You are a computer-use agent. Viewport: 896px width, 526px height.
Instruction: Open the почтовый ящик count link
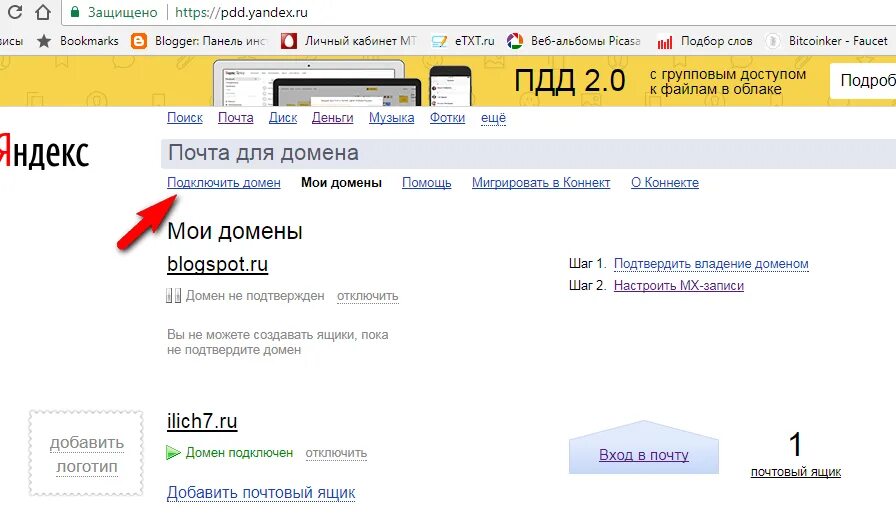pos(795,472)
